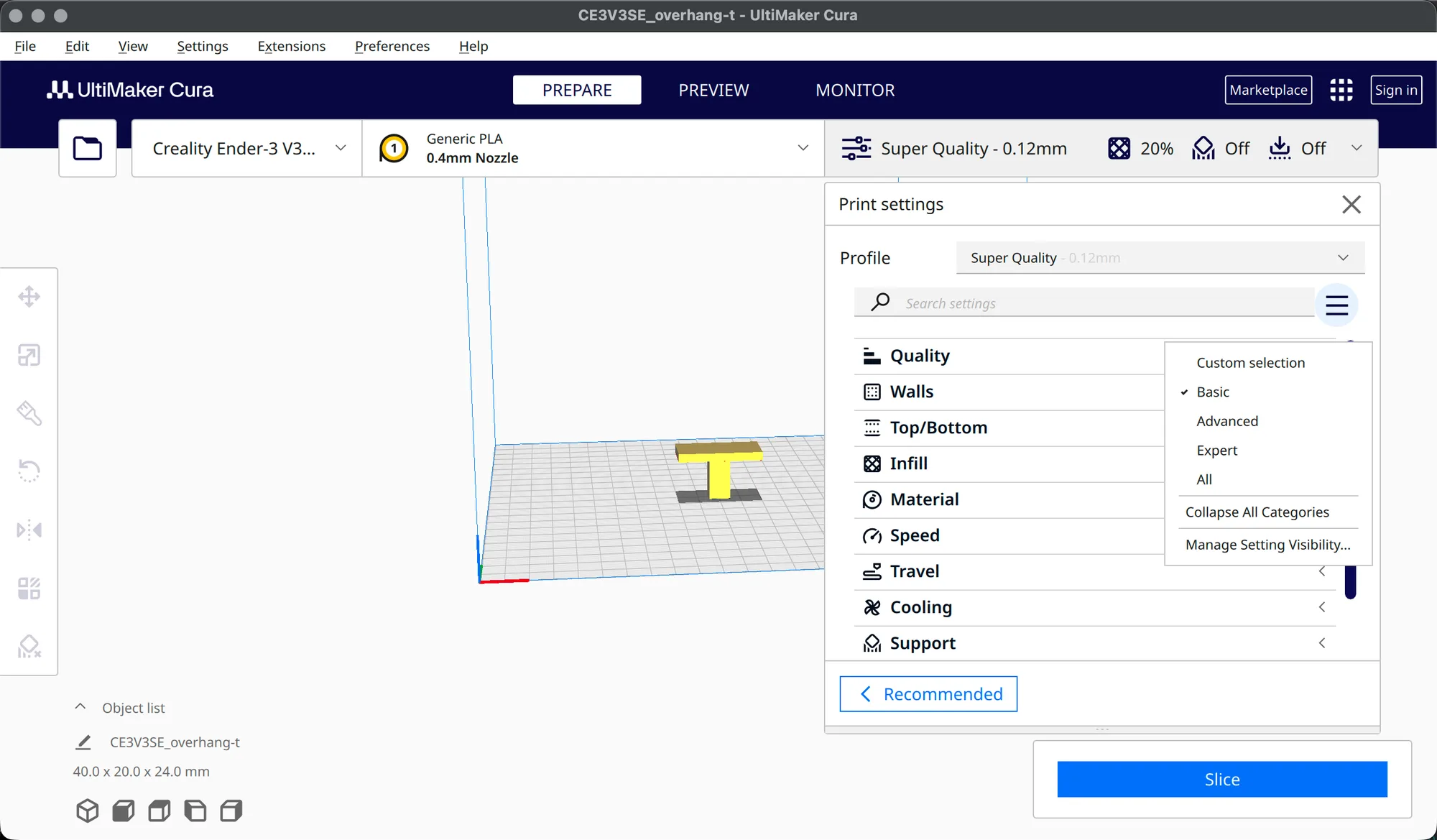Switch to 3D perspective view cube icon
The height and width of the screenshot is (840, 1437).
point(88,811)
